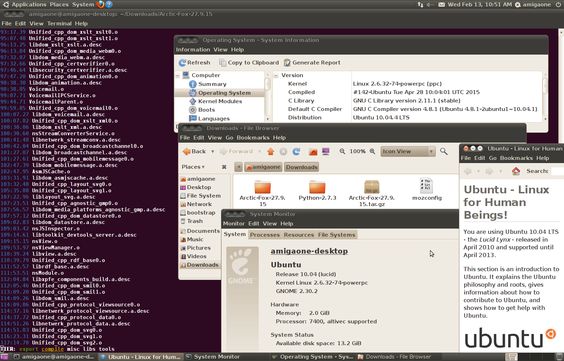Viewport: 564px width, 361px height.
Task: Click the Back button in File Browser
Action: point(195,151)
